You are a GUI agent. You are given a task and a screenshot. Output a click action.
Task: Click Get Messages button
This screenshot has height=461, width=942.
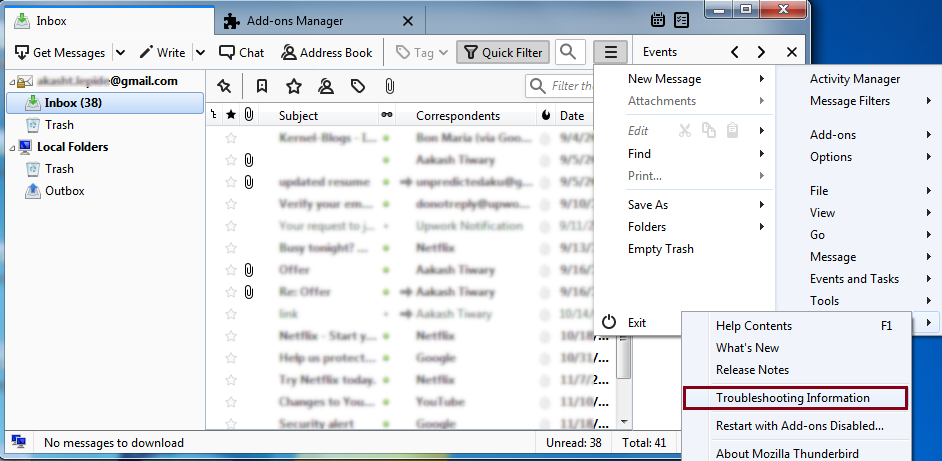[x=60, y=52]
